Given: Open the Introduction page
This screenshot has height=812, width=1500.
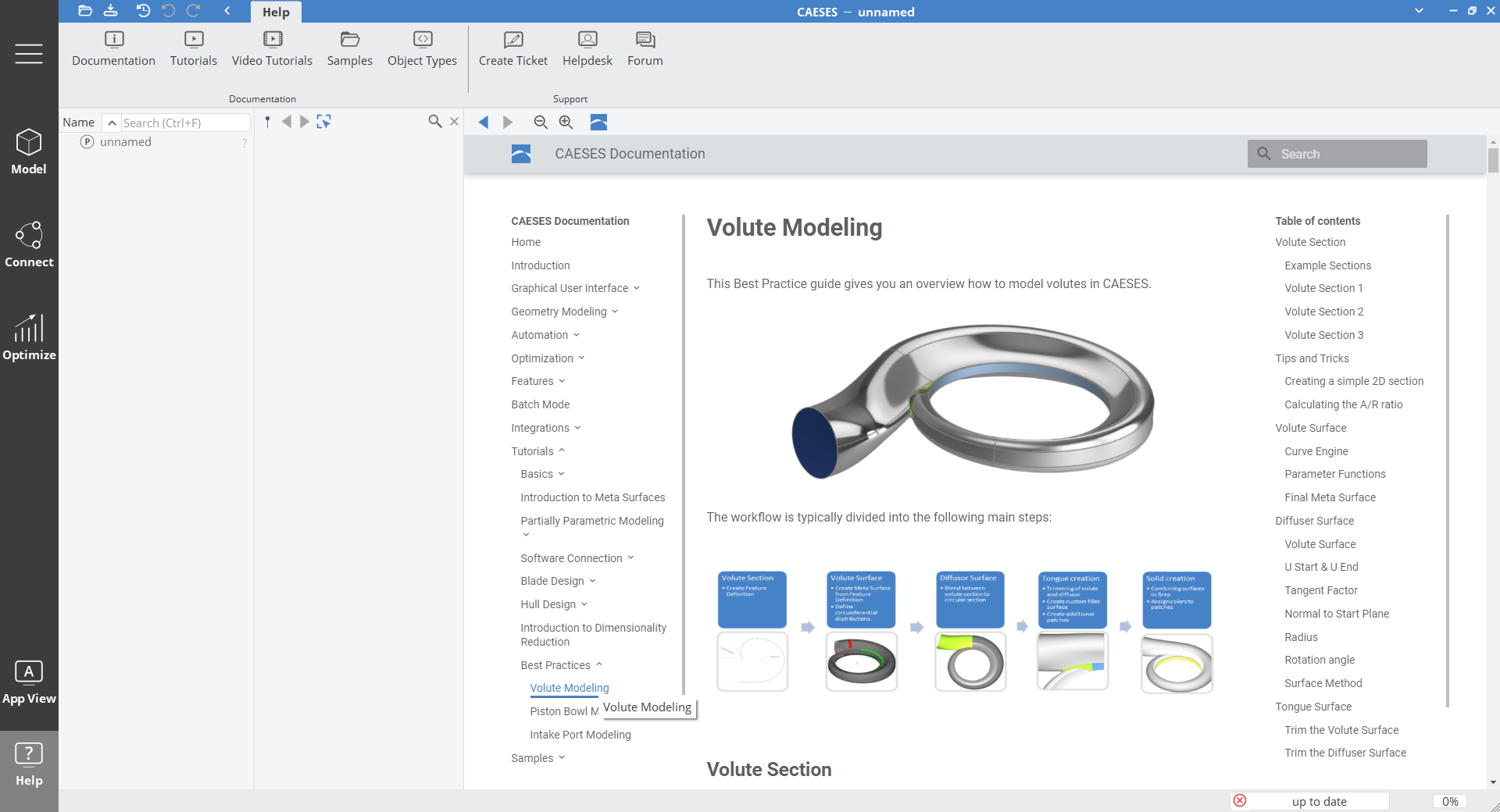Looking at the screenshot, I should coord(541,265).
